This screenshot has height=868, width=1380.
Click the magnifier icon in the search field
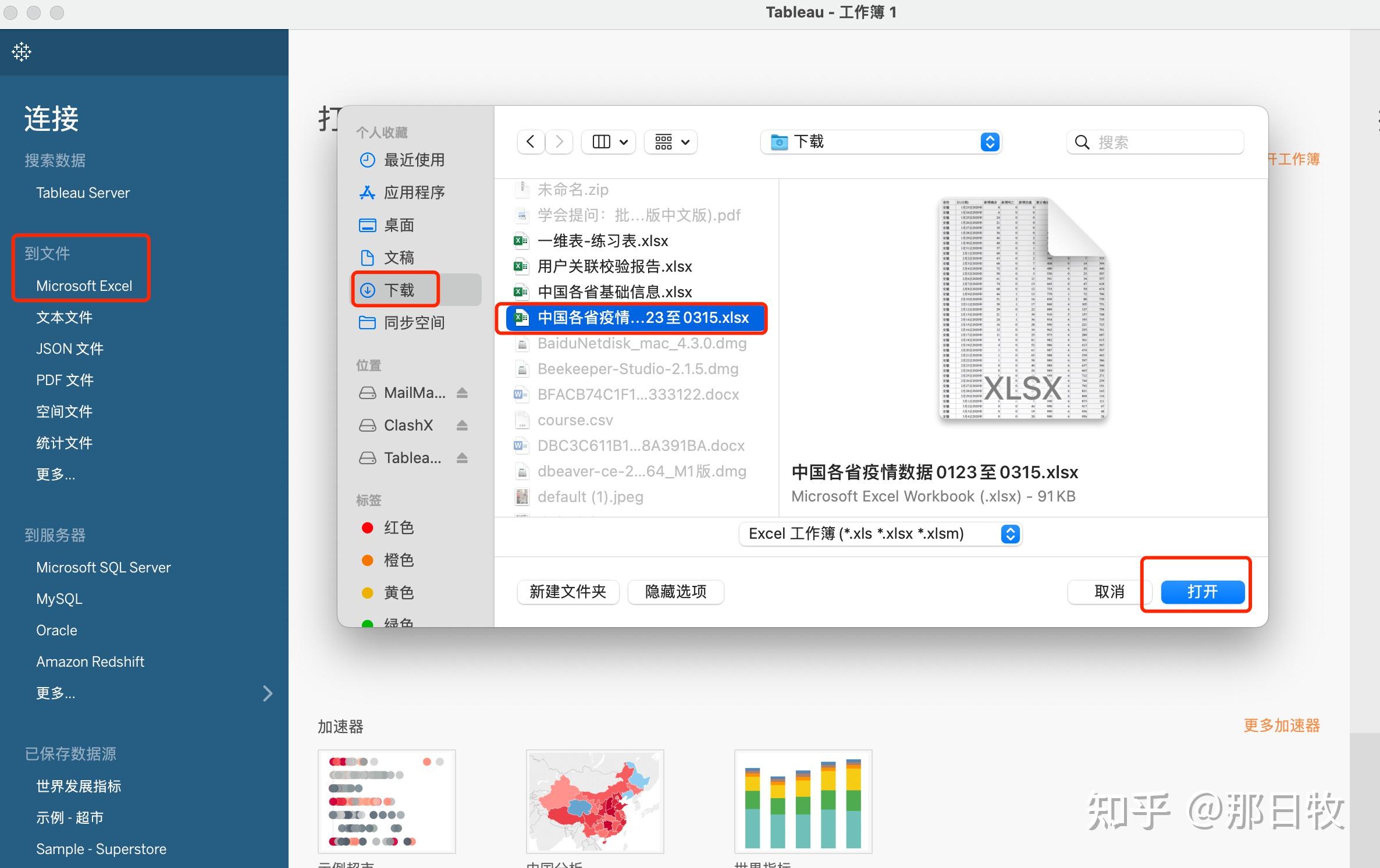click(1081, 142)
